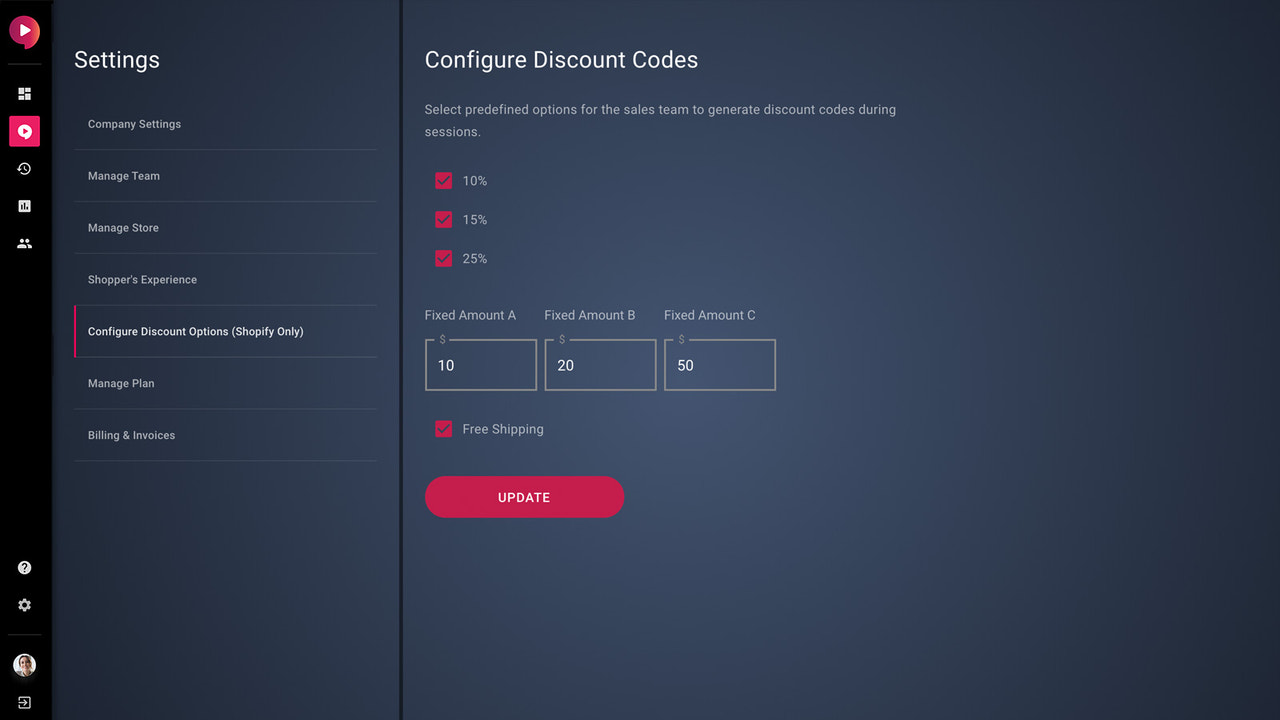
Task: Open help using the question mark icon
Action: tap(24, 567)
